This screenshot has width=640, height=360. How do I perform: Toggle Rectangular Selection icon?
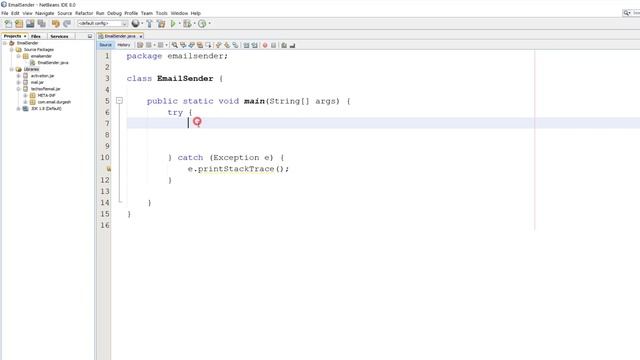(209, 45)
